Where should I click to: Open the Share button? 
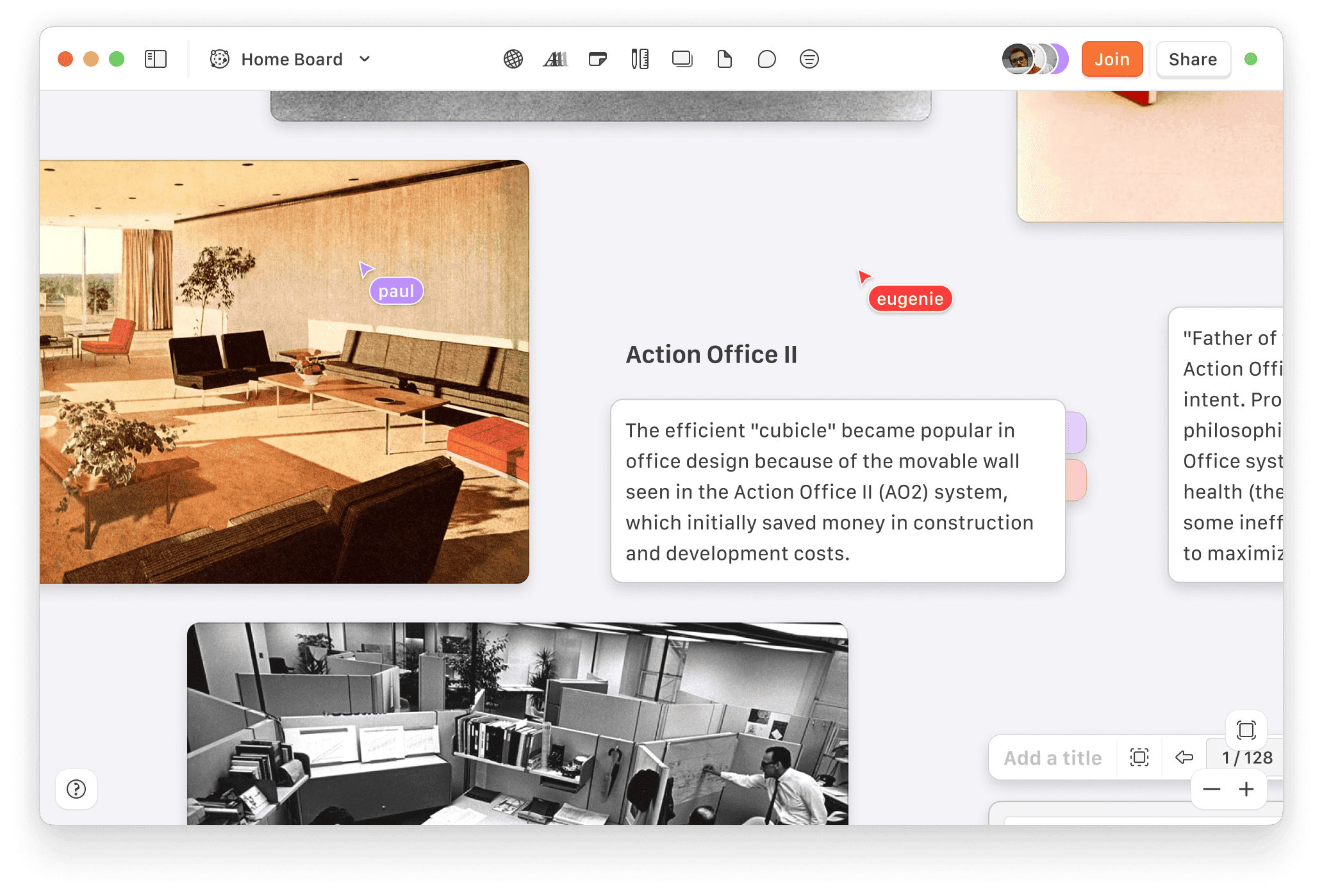point(1193,60)
